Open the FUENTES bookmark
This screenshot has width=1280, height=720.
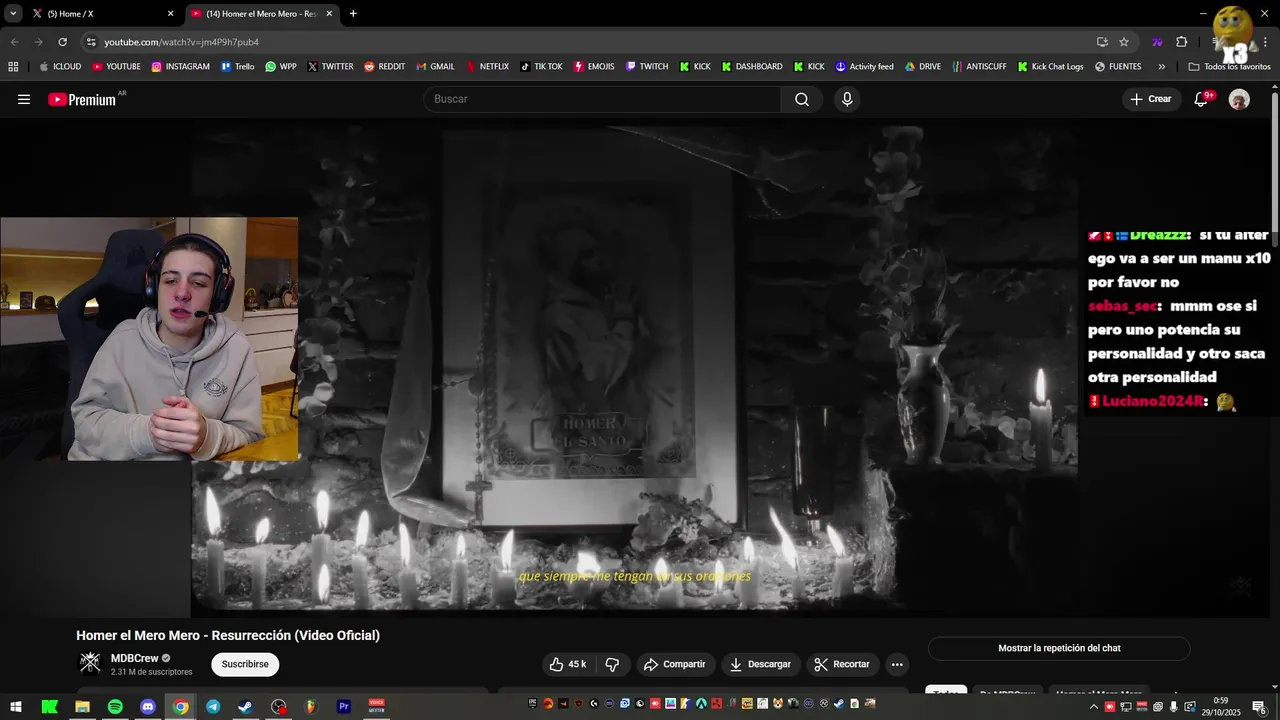click(1118, 67)
